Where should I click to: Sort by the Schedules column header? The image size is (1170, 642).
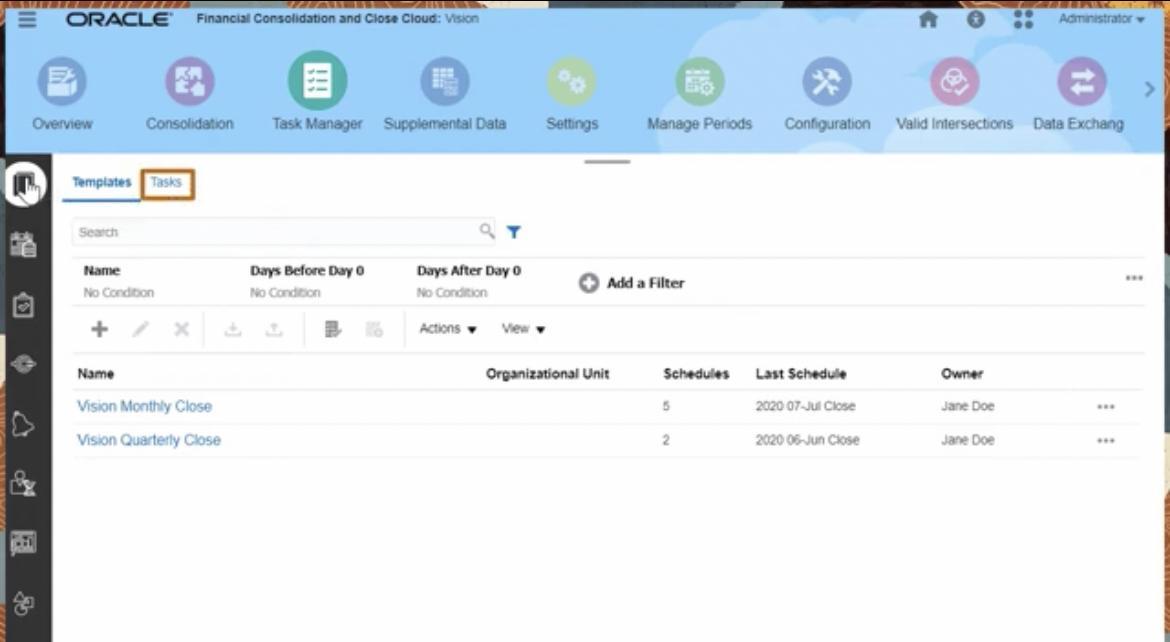(696, 373)
